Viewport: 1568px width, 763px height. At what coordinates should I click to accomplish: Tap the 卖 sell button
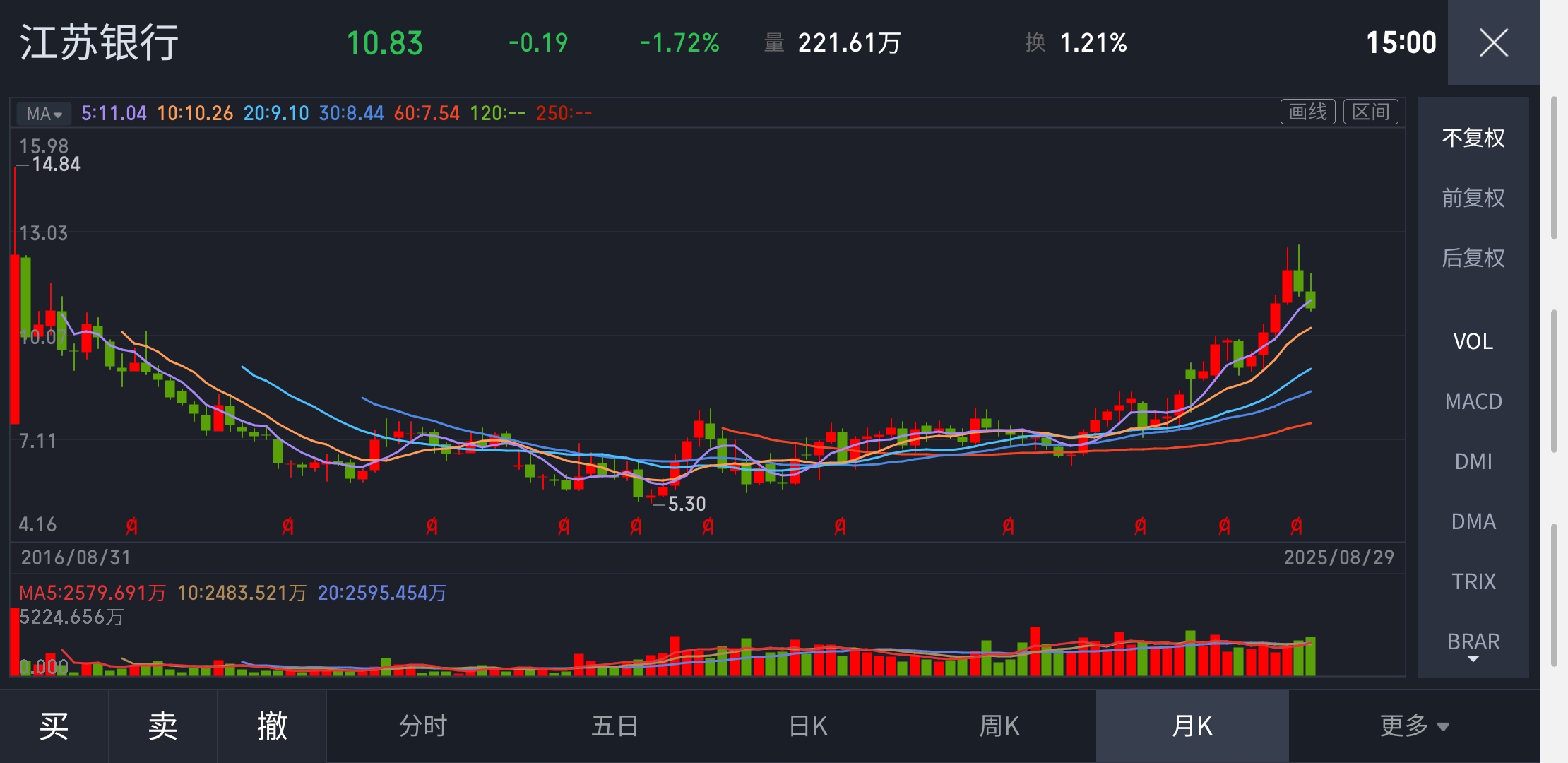pos(163,726)
